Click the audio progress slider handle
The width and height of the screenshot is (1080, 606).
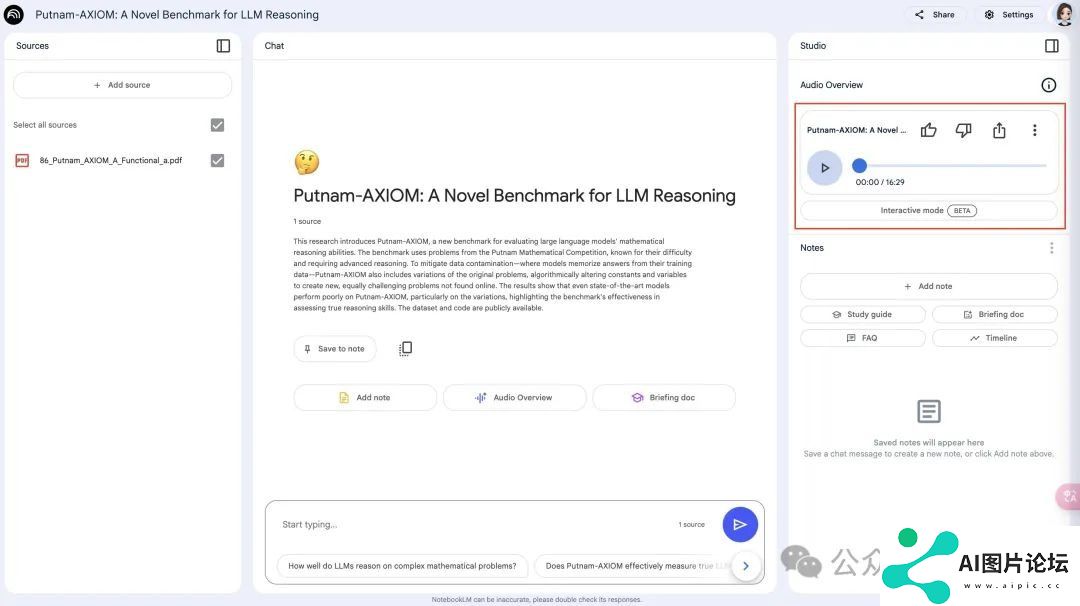(859, 165)
